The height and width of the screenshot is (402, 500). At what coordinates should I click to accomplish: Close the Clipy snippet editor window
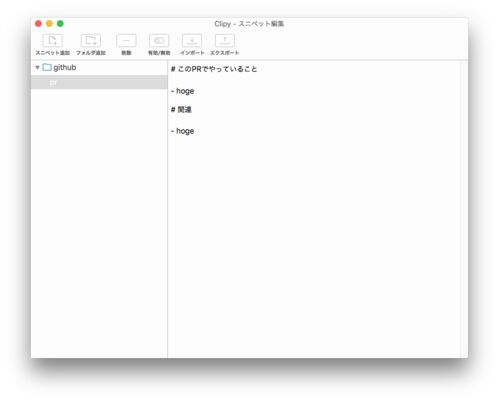[38, 23]
